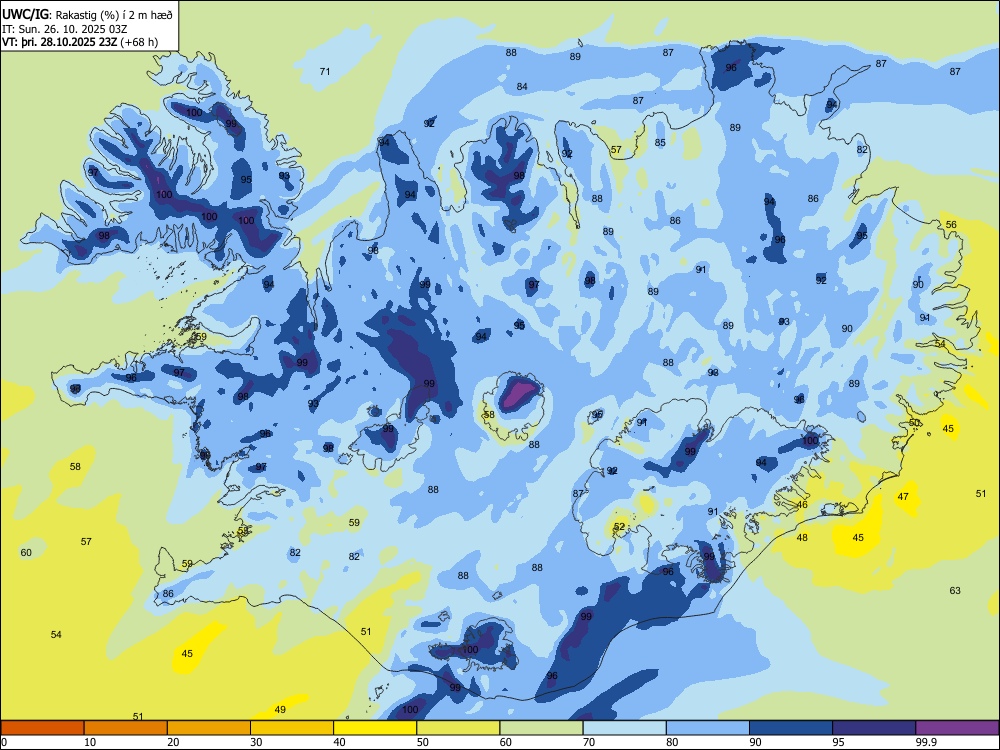Click the 40–50 bright yellow legend swatch
1000x750 pixels.
coord(375,728)
